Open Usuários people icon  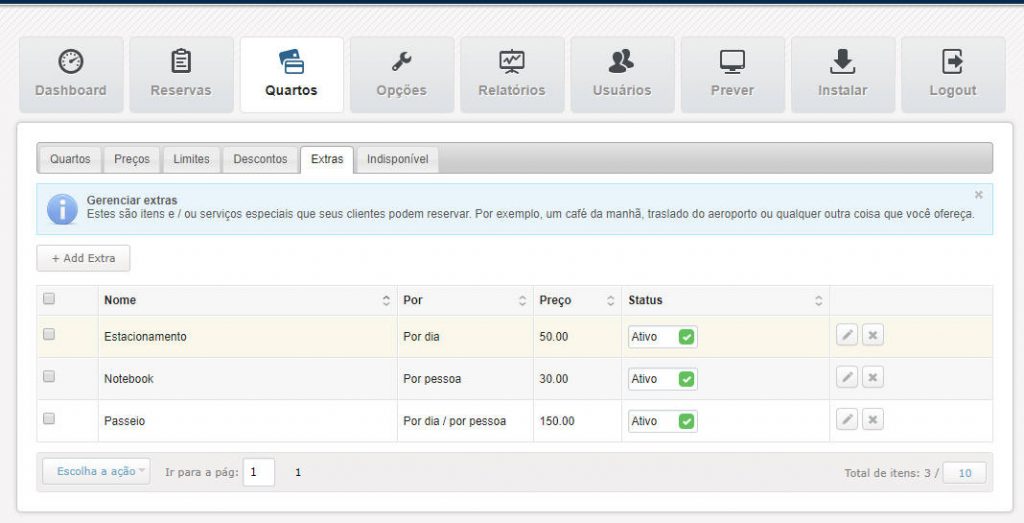click(x=622, y=62)
